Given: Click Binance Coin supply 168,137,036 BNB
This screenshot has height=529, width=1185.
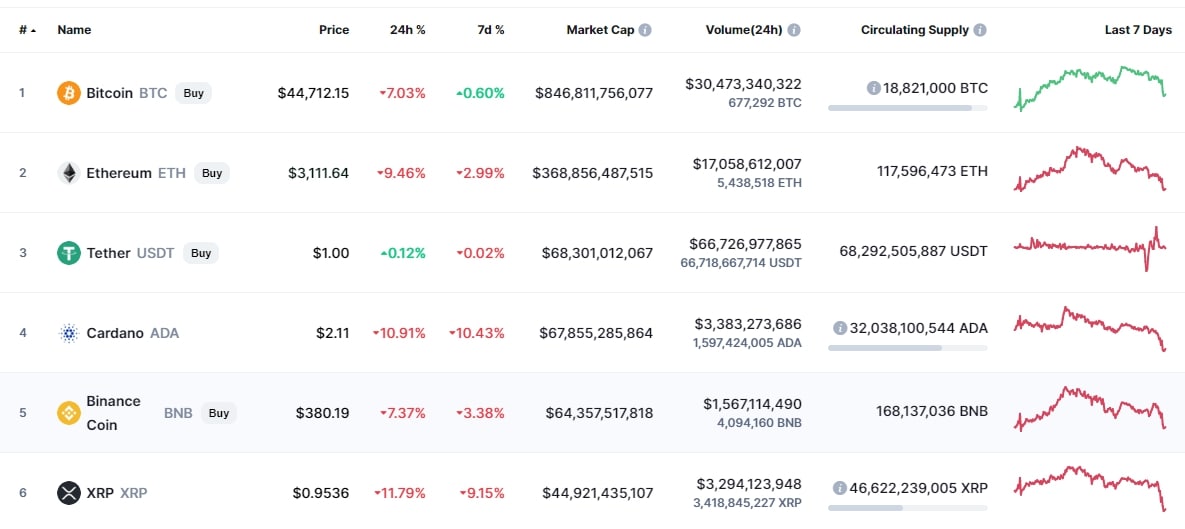Looking at the screenshot, I should [x=931, y=413].
